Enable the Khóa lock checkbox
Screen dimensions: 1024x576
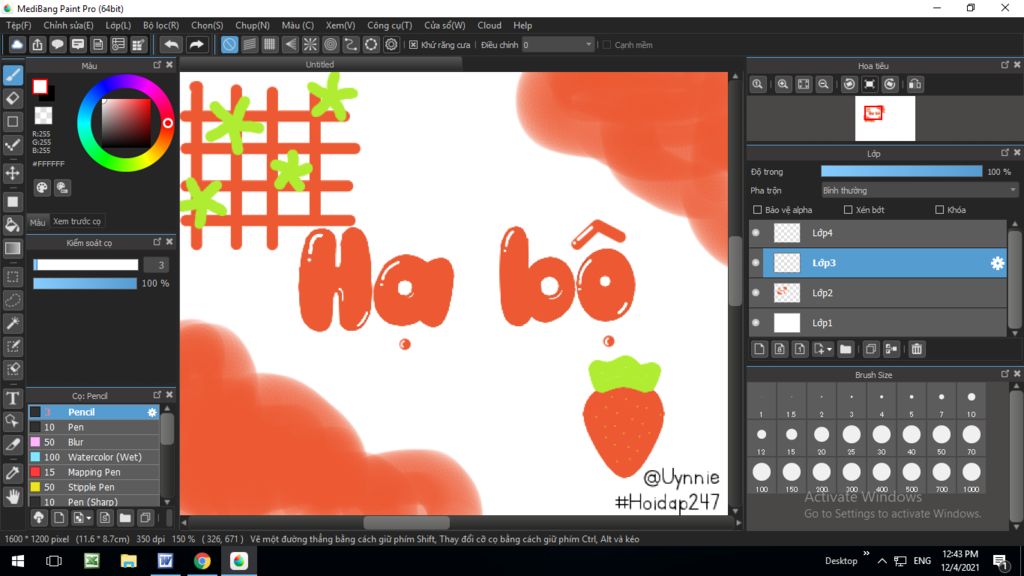coord(939,210)
